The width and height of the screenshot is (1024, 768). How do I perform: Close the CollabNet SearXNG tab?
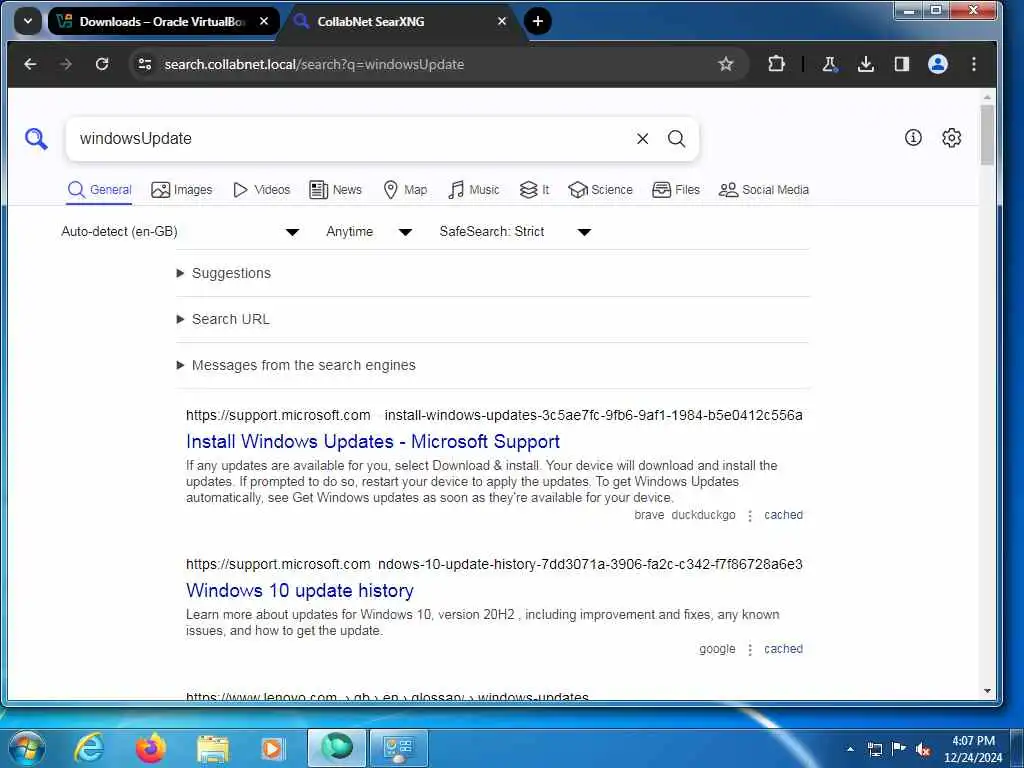tap(502, 22)
